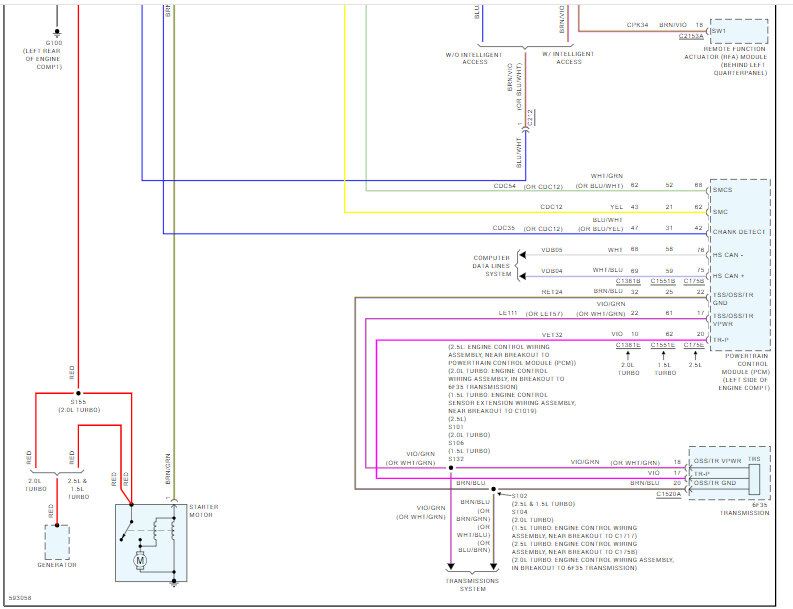Select the 'W/ INTELLIGENT ACCESS' label
Viewport: 793px width, 609px height.
pyautogui.click(x=568, y=58)
